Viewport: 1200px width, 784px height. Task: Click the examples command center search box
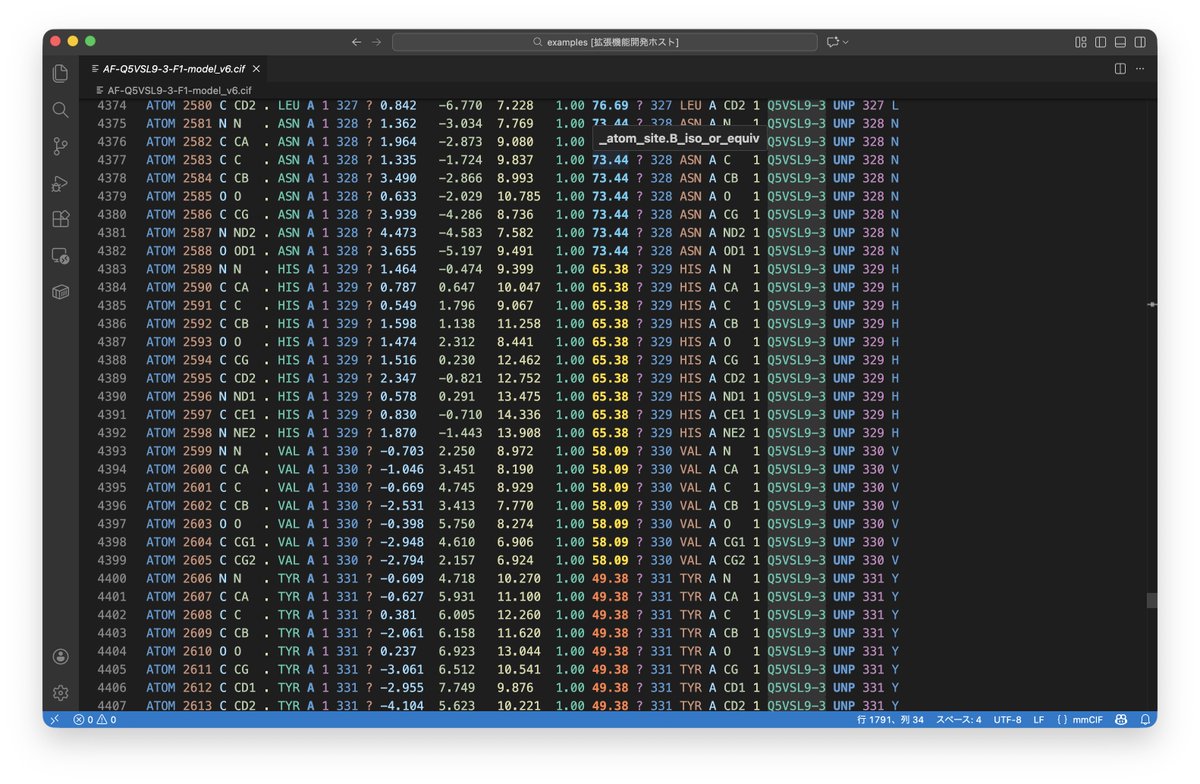[x=603, y=42]
